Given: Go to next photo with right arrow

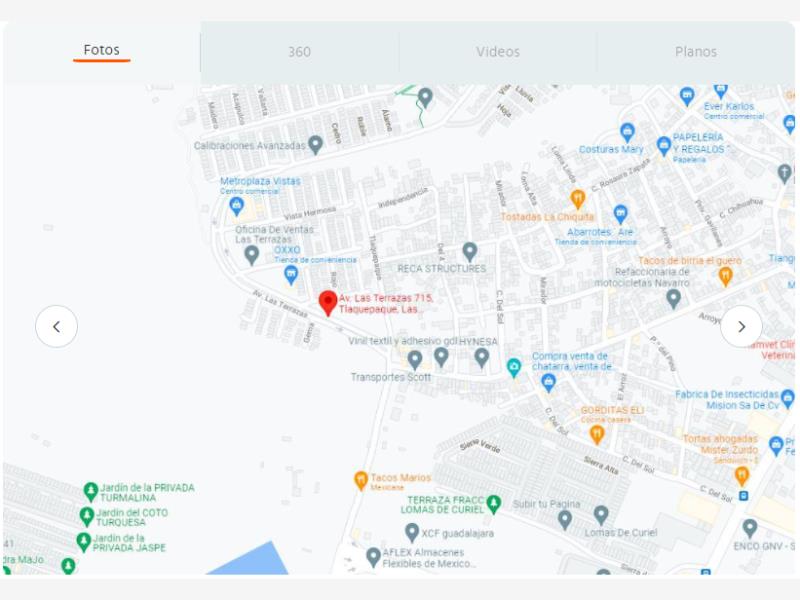Looking at the screenshot, I should 741,327.
